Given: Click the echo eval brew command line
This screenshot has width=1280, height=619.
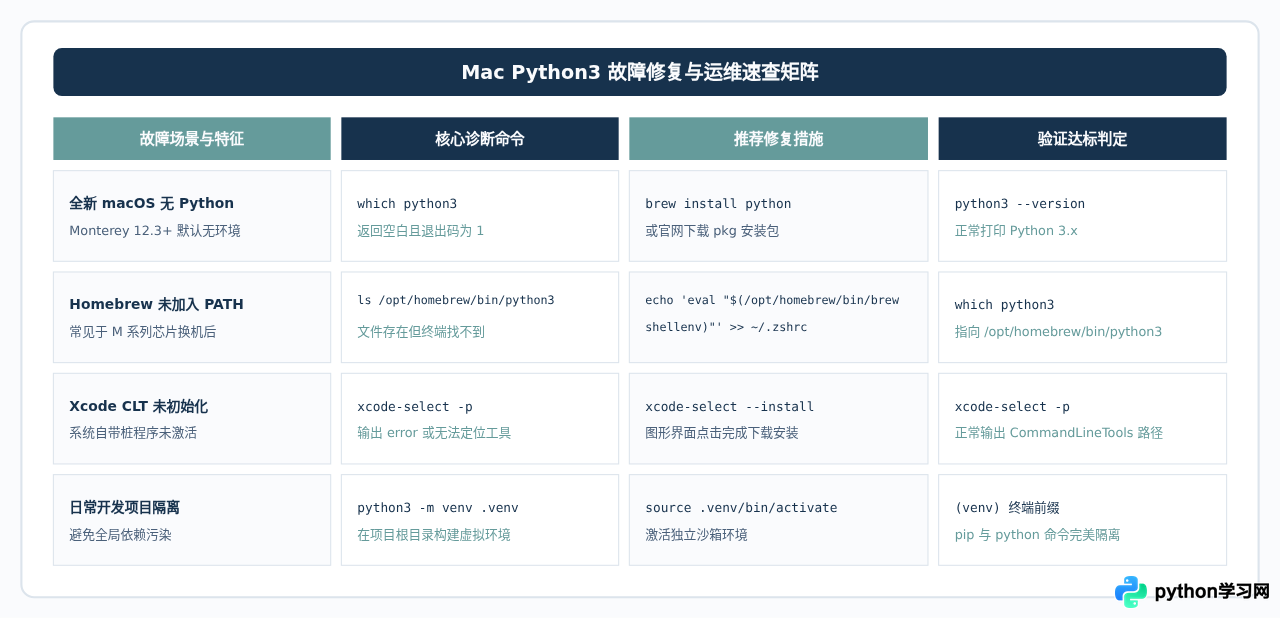Looking at the screenshot, I should click(772, 300).
